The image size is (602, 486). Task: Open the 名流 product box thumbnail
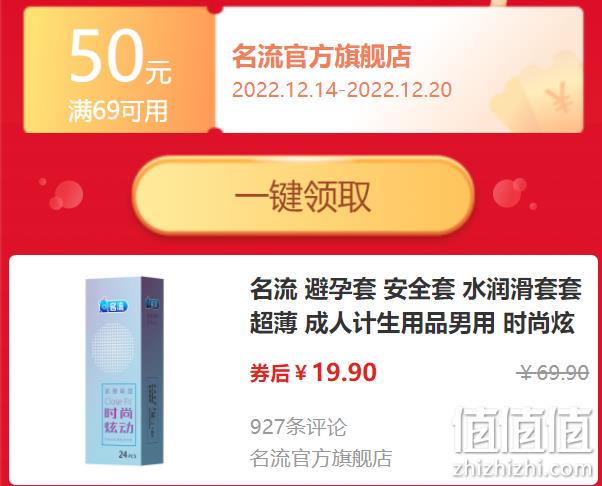tap(124, 370)
